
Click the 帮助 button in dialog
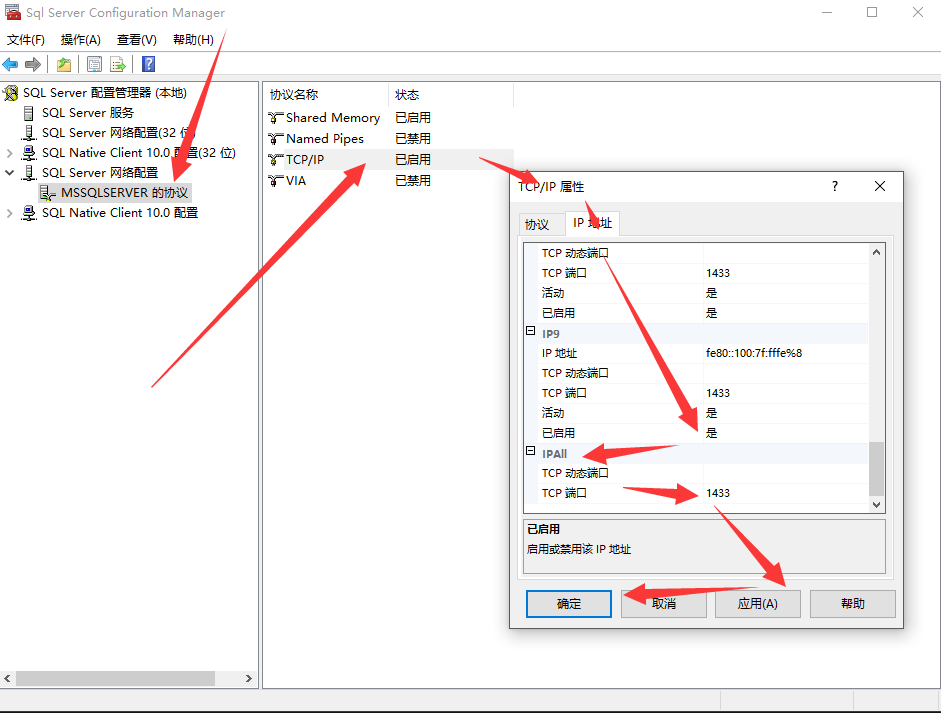point(853,604)
